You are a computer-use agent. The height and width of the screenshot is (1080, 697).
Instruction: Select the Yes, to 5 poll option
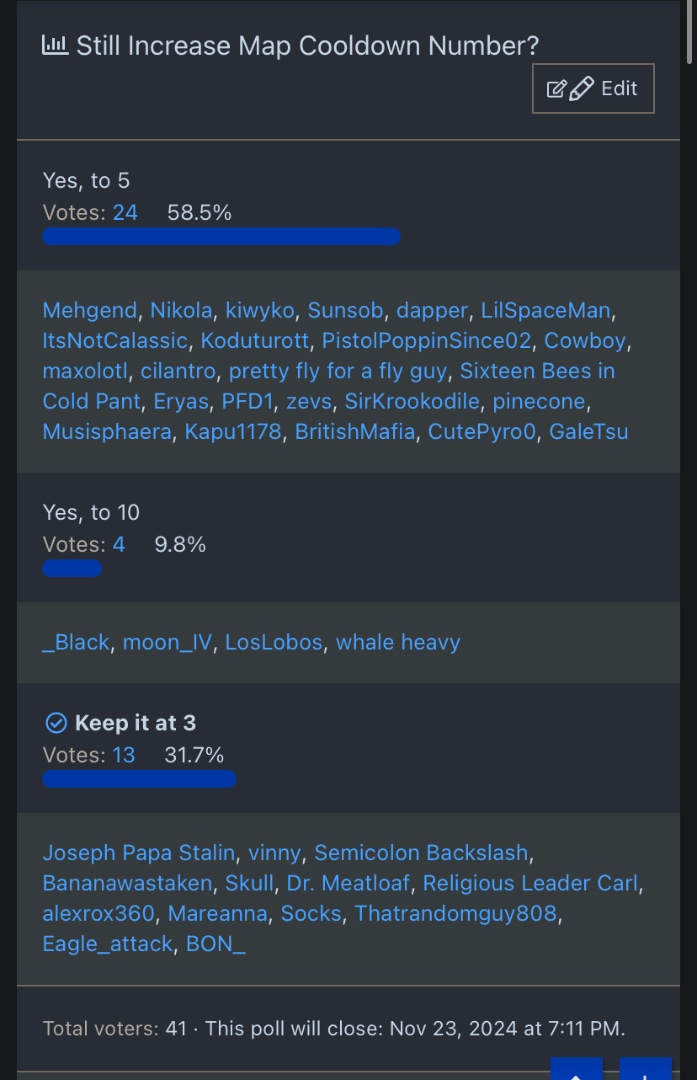tap(86, 180)
